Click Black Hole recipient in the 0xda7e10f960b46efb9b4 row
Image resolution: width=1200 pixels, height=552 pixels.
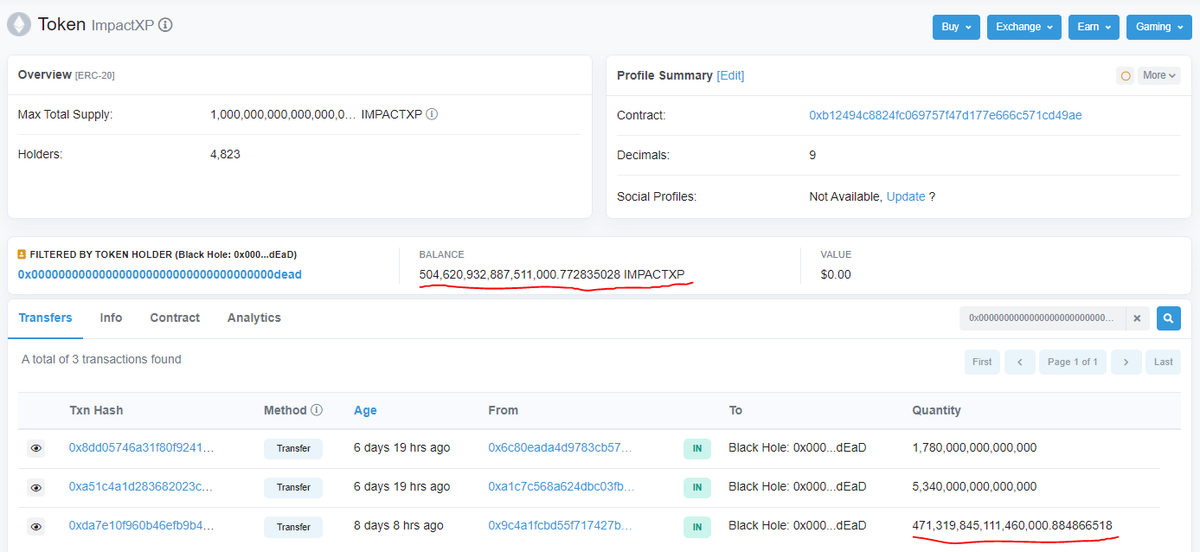(x=797, y=526)
